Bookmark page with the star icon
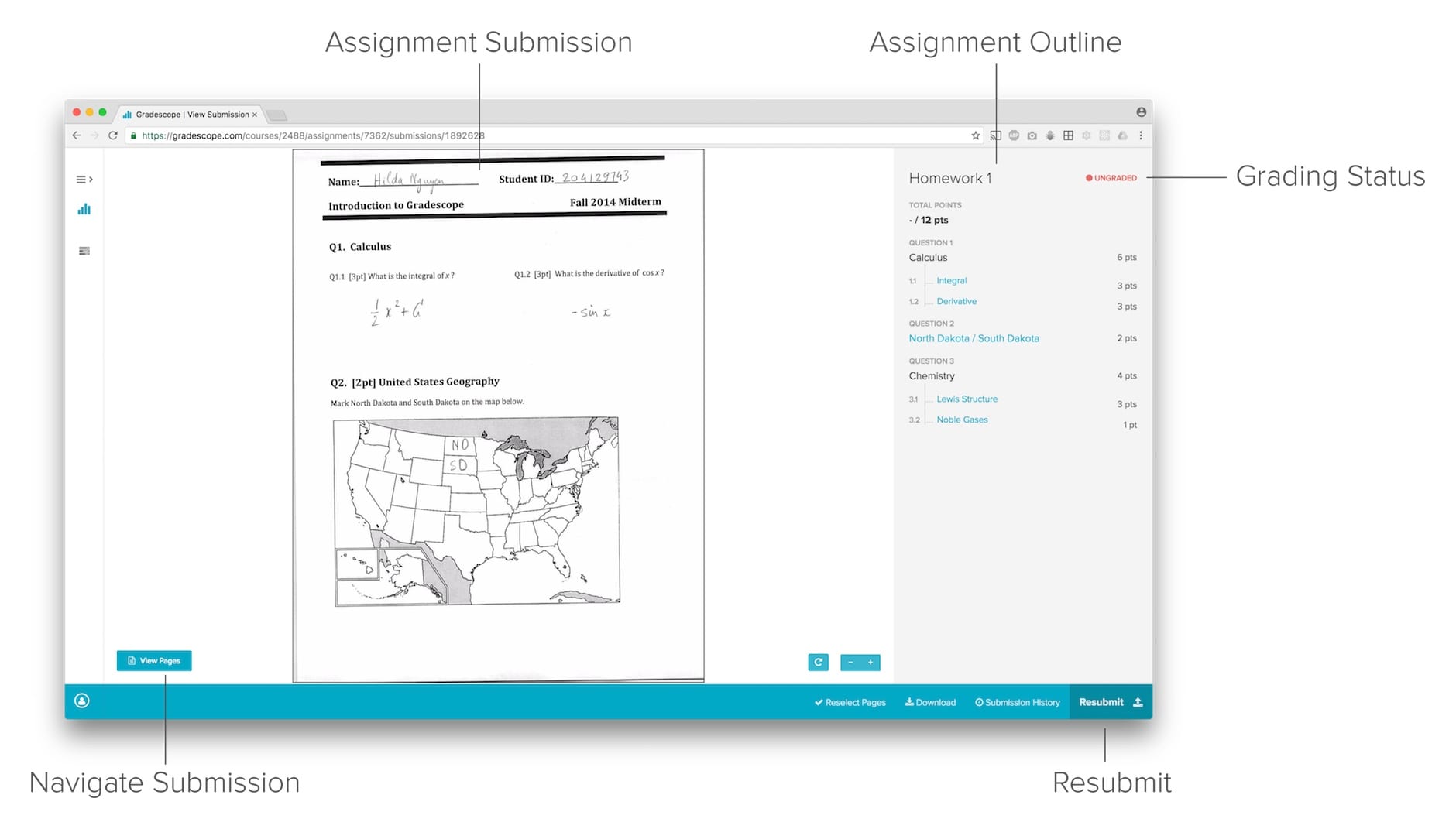Screen dimensions: 1456x829 [975, 136]
